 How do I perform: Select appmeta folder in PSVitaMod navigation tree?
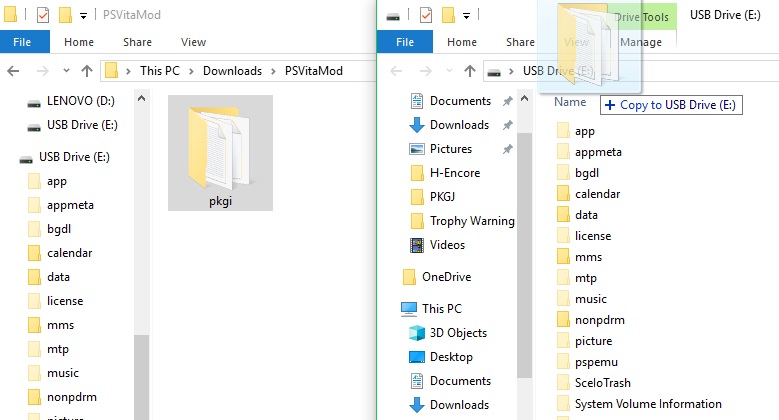point(61,205)
